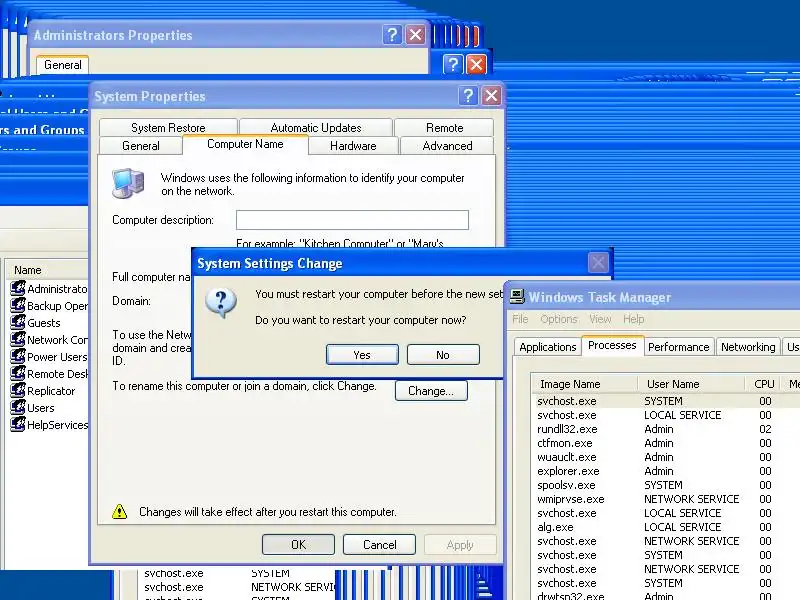
Task: Switch to Applications tab in Task Manager
Action: click(x=547, y=347)
